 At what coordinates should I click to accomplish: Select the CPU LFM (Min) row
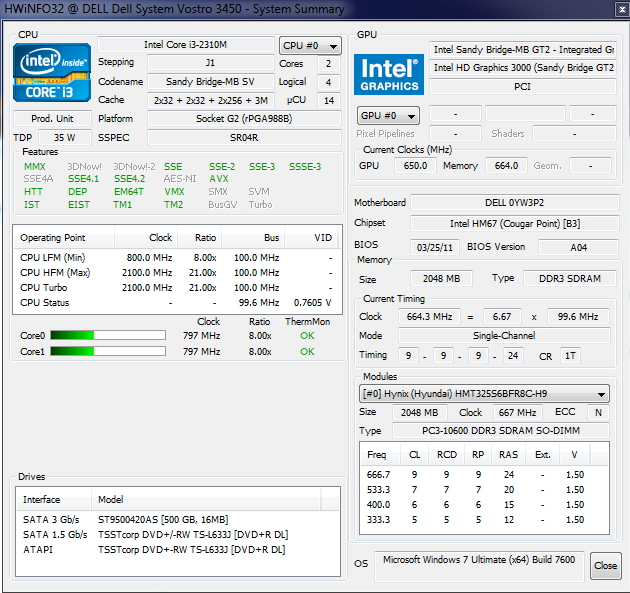(x=177, y=258)
